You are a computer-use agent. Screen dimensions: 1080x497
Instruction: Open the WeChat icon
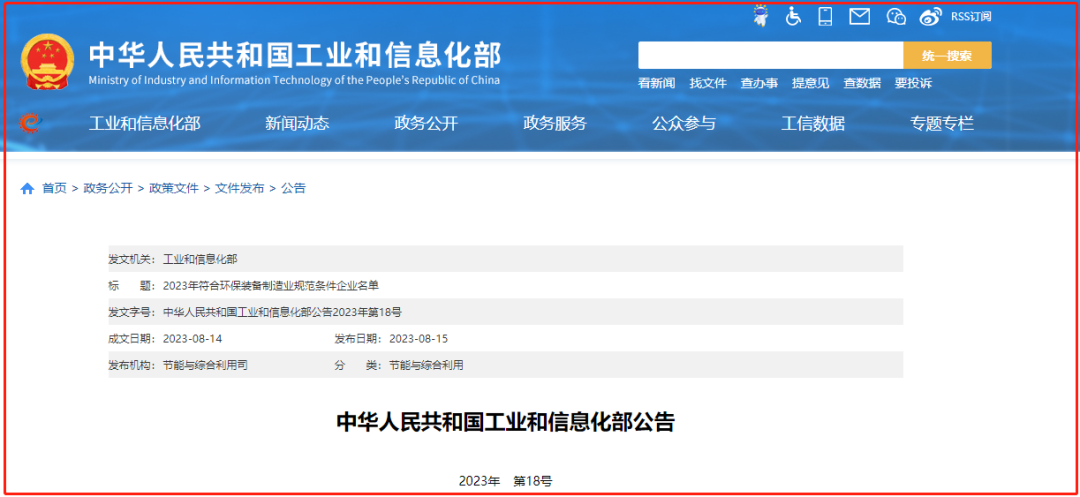[896, 17]
